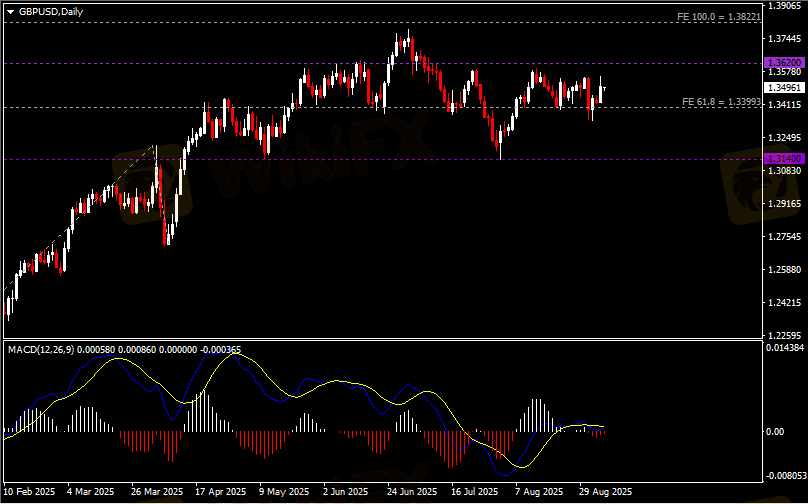The height and width of the screenshot is (504, 808).
Task: Click the -0.008053 MACD scale value
Action: click(x=782, y=475)
